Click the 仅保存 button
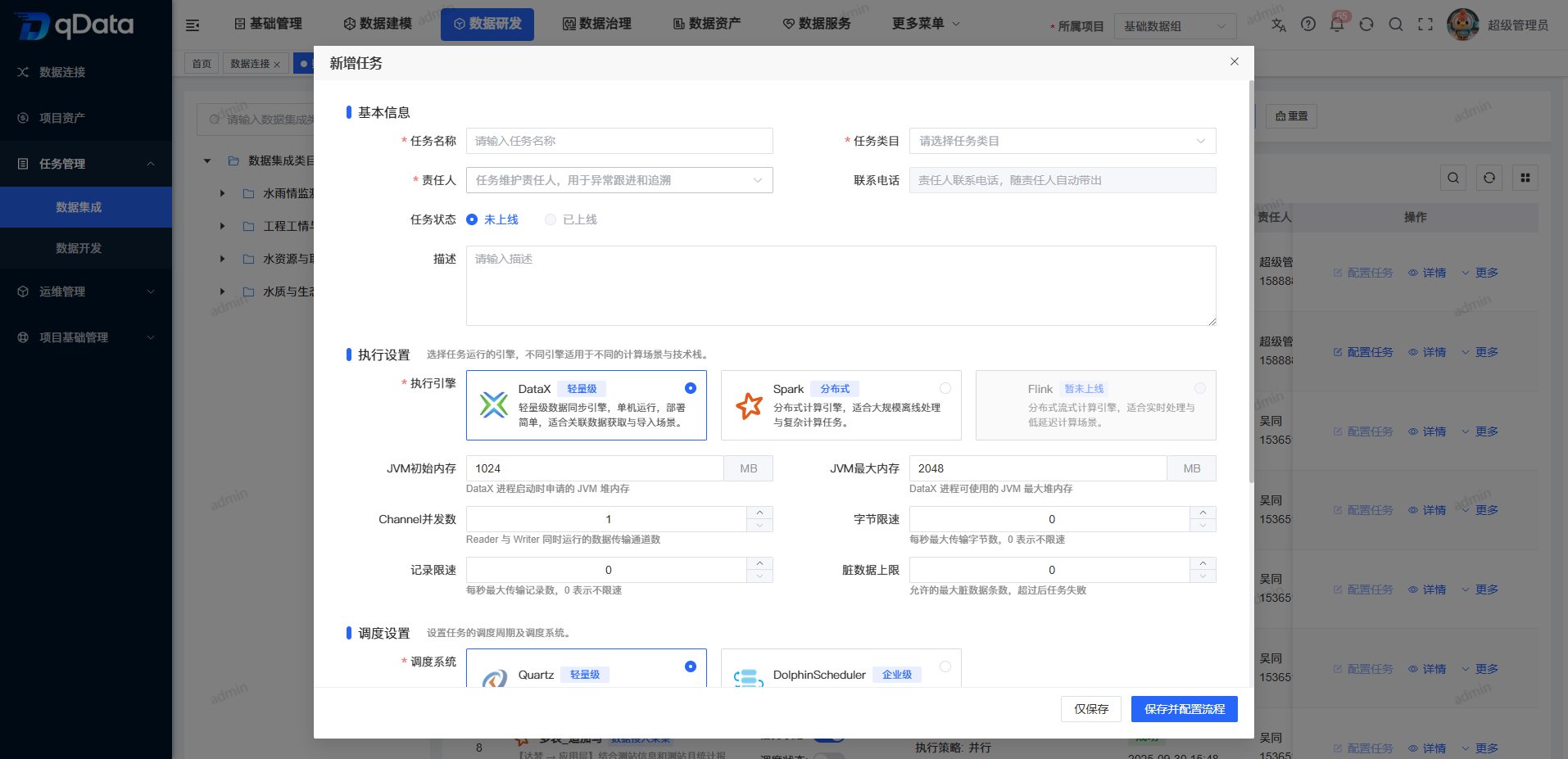The height and width of the screenshot is (759, 1568). coord(1091,709)
